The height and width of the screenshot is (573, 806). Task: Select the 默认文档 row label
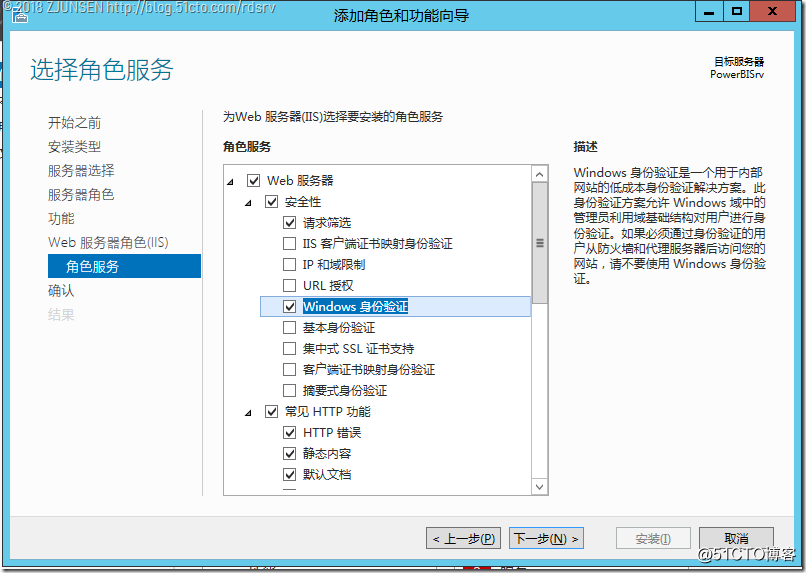coord(327,474)
